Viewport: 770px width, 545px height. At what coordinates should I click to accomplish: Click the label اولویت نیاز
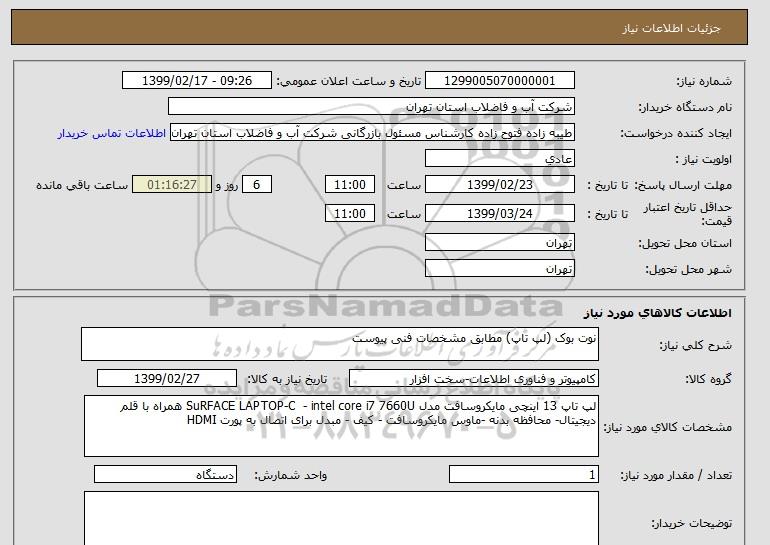[704, 159]
